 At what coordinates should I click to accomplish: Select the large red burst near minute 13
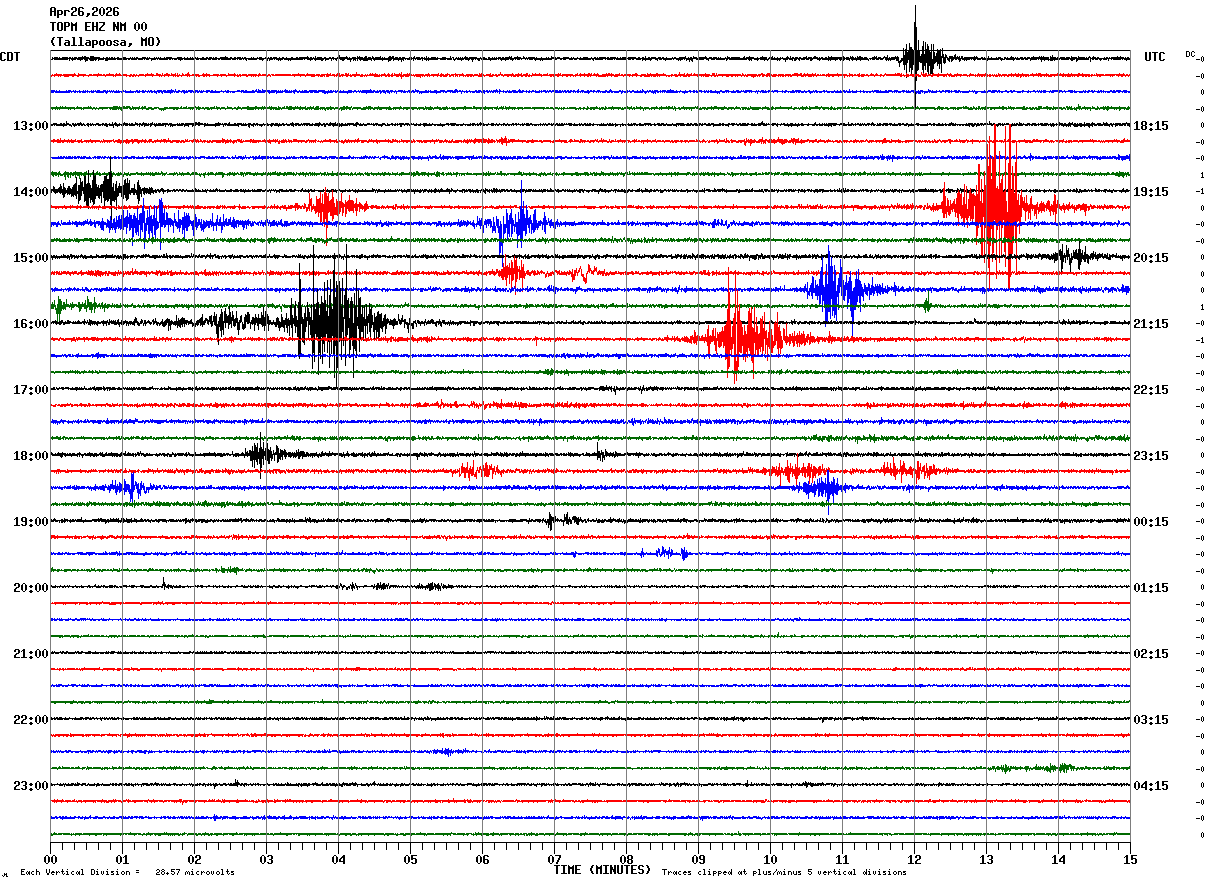(x=995, y=205)
